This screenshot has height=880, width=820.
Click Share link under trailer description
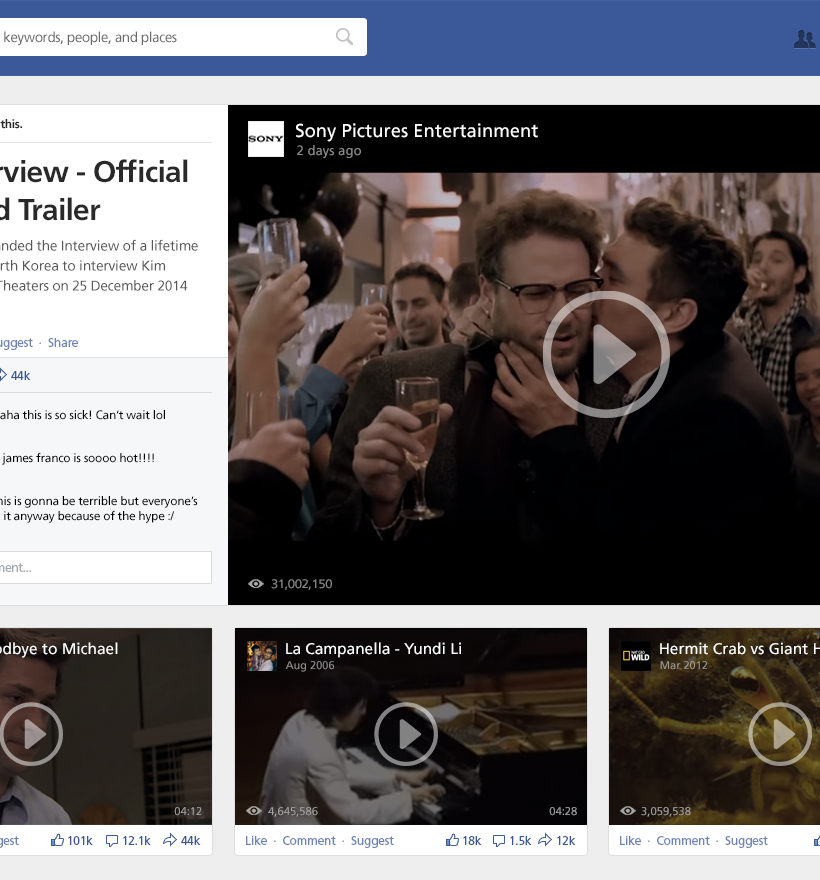(x=63, y=343)
